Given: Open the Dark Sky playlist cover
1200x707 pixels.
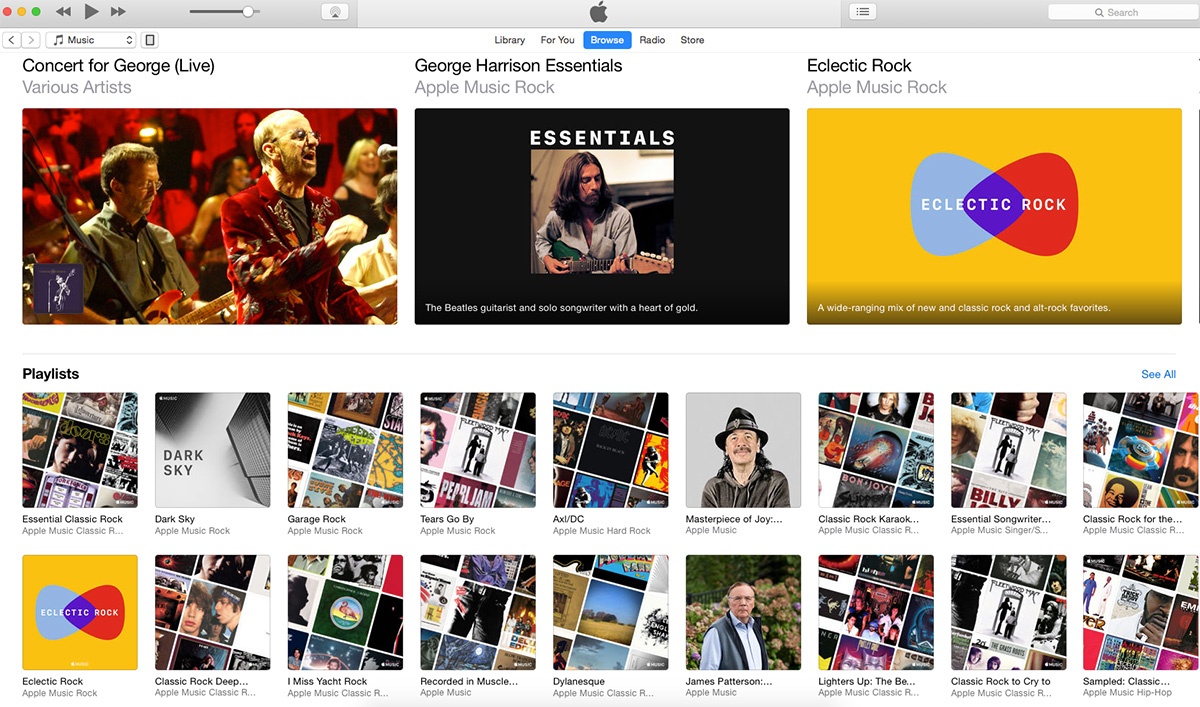Looking at the screenshot, I should coord(213,450).
